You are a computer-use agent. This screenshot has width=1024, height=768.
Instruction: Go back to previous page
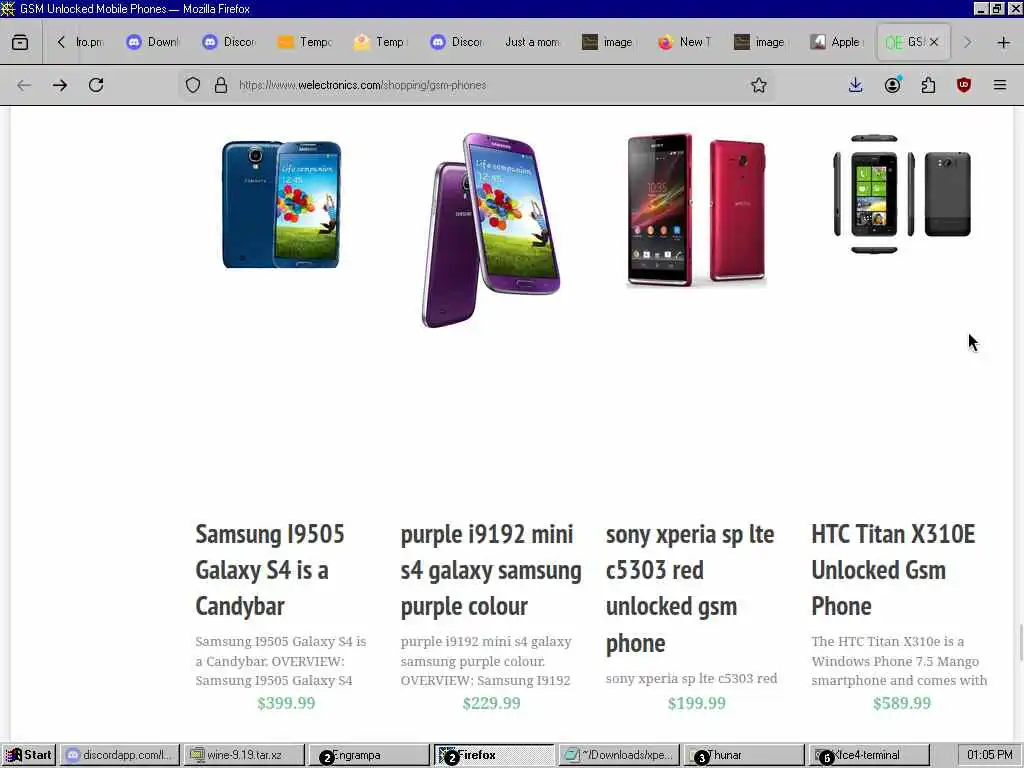[24, 85]
